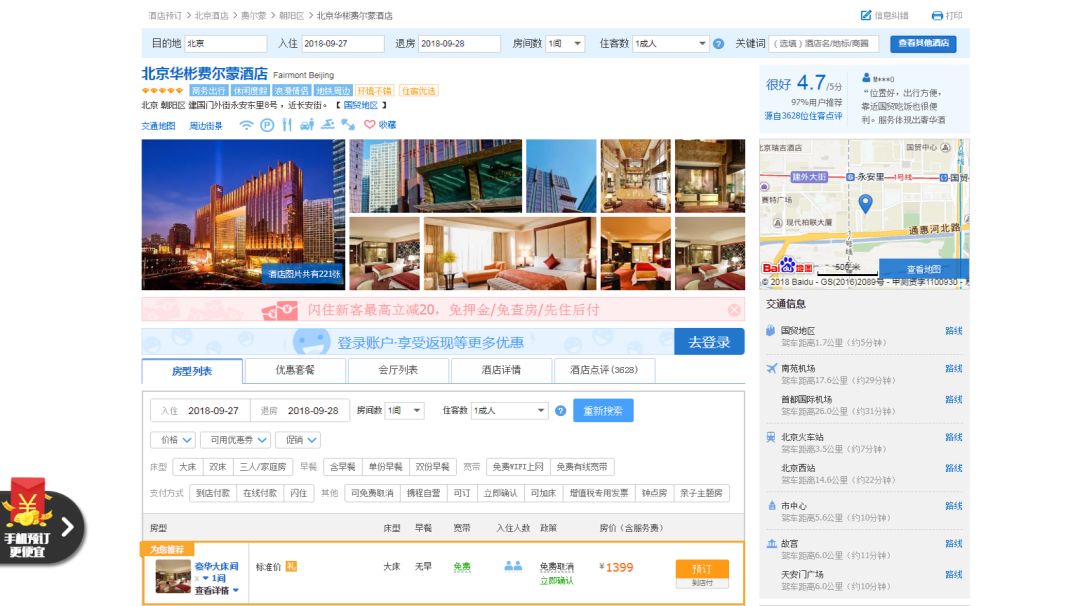Click the WiFi amenity icon

pyautogui.click(x=246, y=125)
